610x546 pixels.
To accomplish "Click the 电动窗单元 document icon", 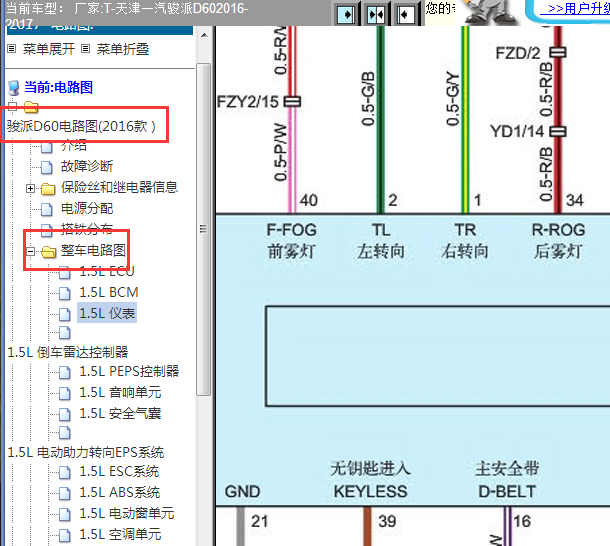I will click(65, 515).
